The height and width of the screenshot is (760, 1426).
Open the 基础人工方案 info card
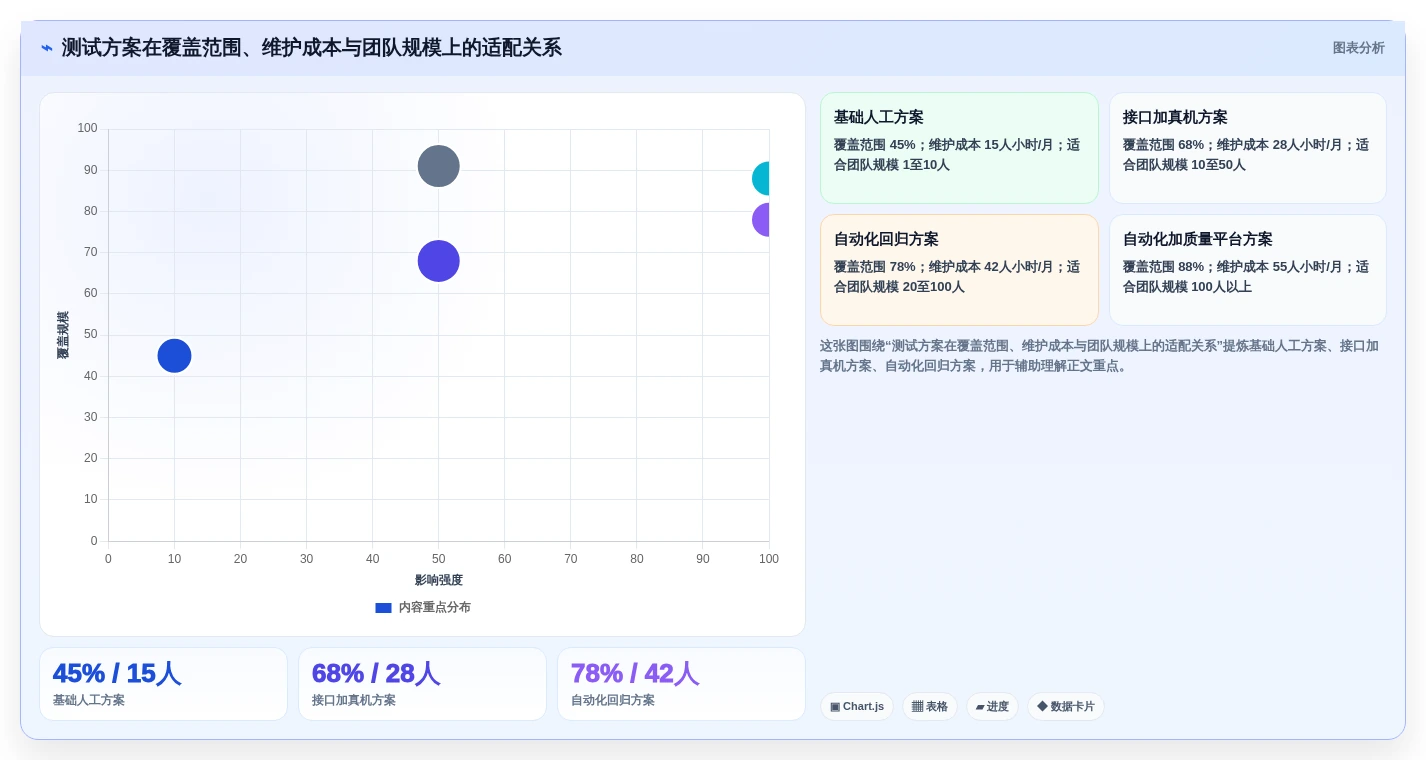(x=959, y=148)
